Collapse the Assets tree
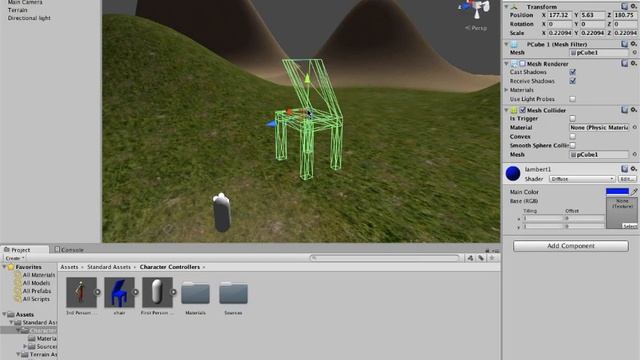640x360 pixels. click(x=4, y=314)
